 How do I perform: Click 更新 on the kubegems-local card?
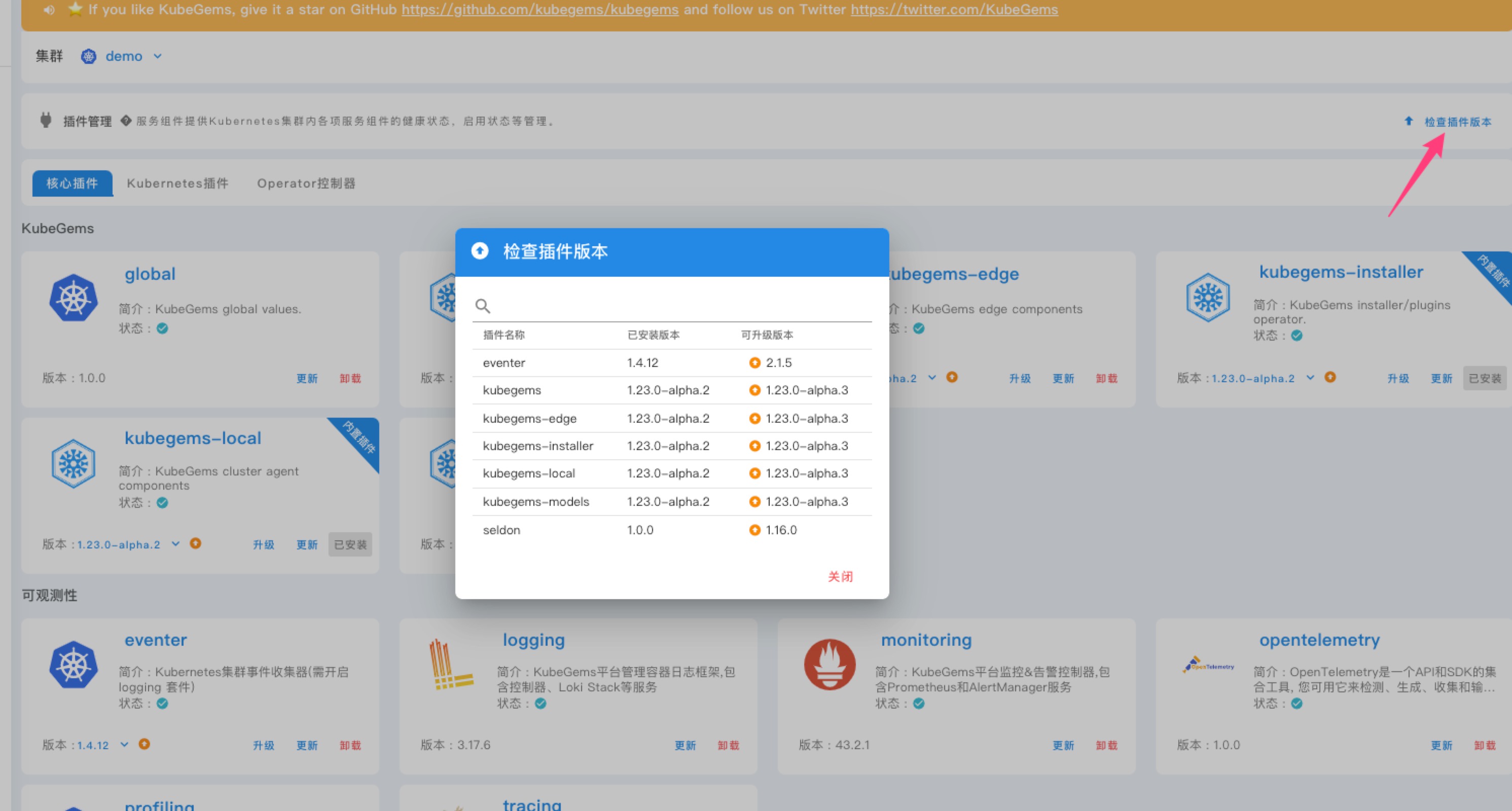pyautogui.click(x=307, y=544)
